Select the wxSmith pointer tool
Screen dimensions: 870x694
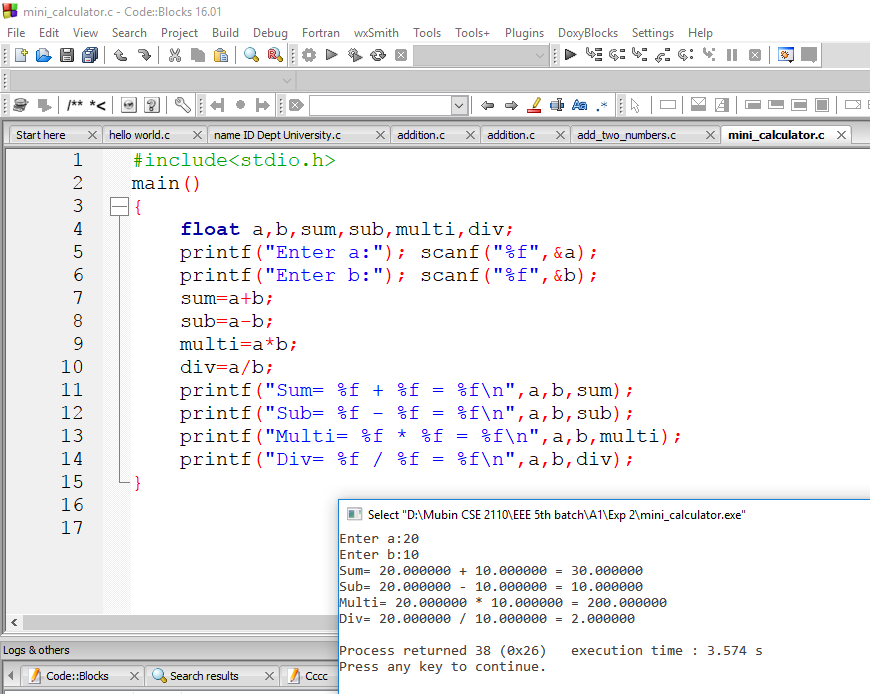pos(634,103)
